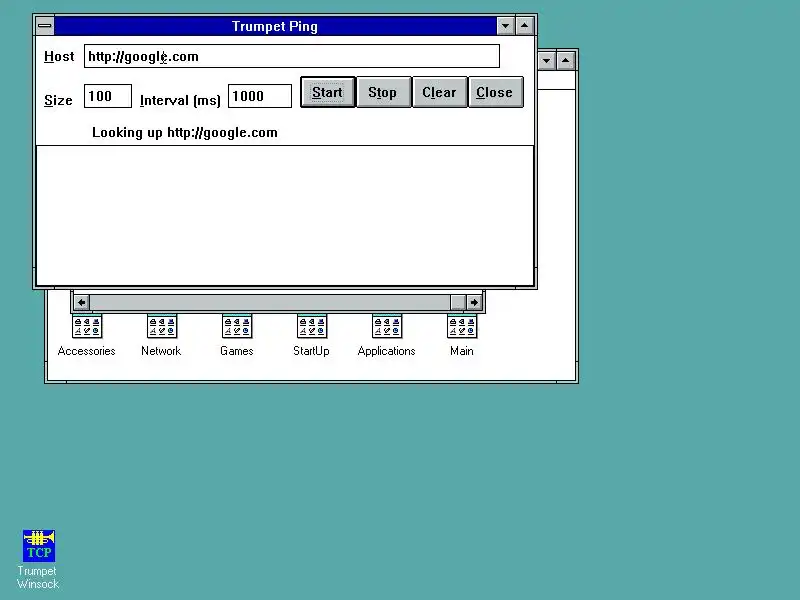Click the Size label
The width and height of the screenshot is (800, 600).
point(58,100)
